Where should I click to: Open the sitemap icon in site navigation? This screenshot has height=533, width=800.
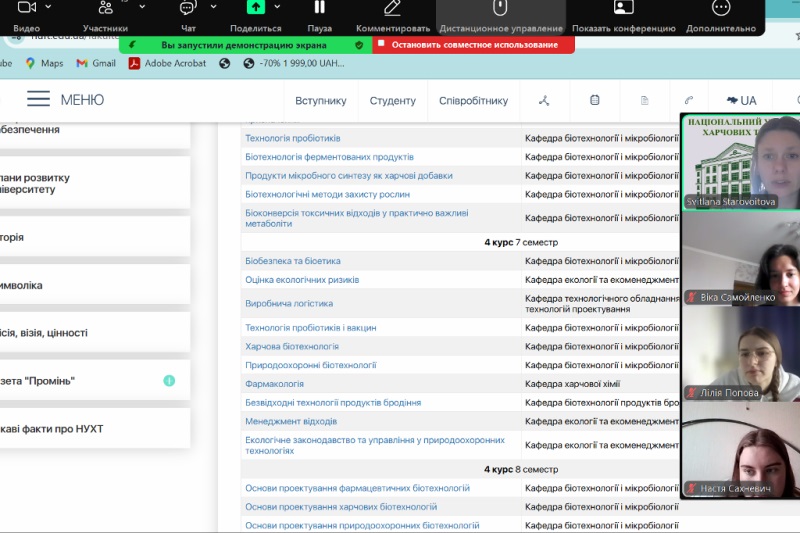tap(544, 100)
